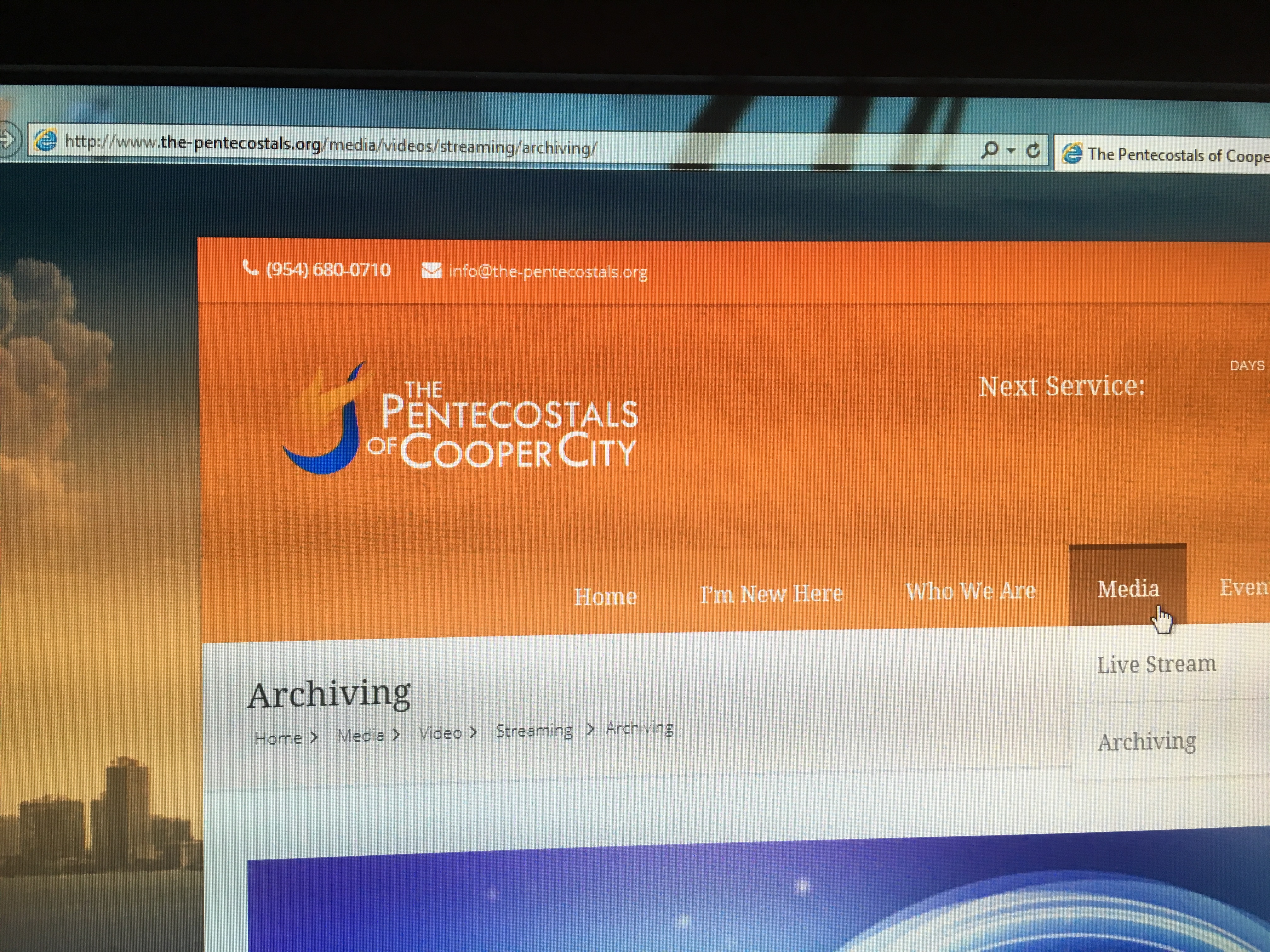Click the Archiving breadcrumb text
This screenshot has width=1270, height=952.
[x=639, y=728]
